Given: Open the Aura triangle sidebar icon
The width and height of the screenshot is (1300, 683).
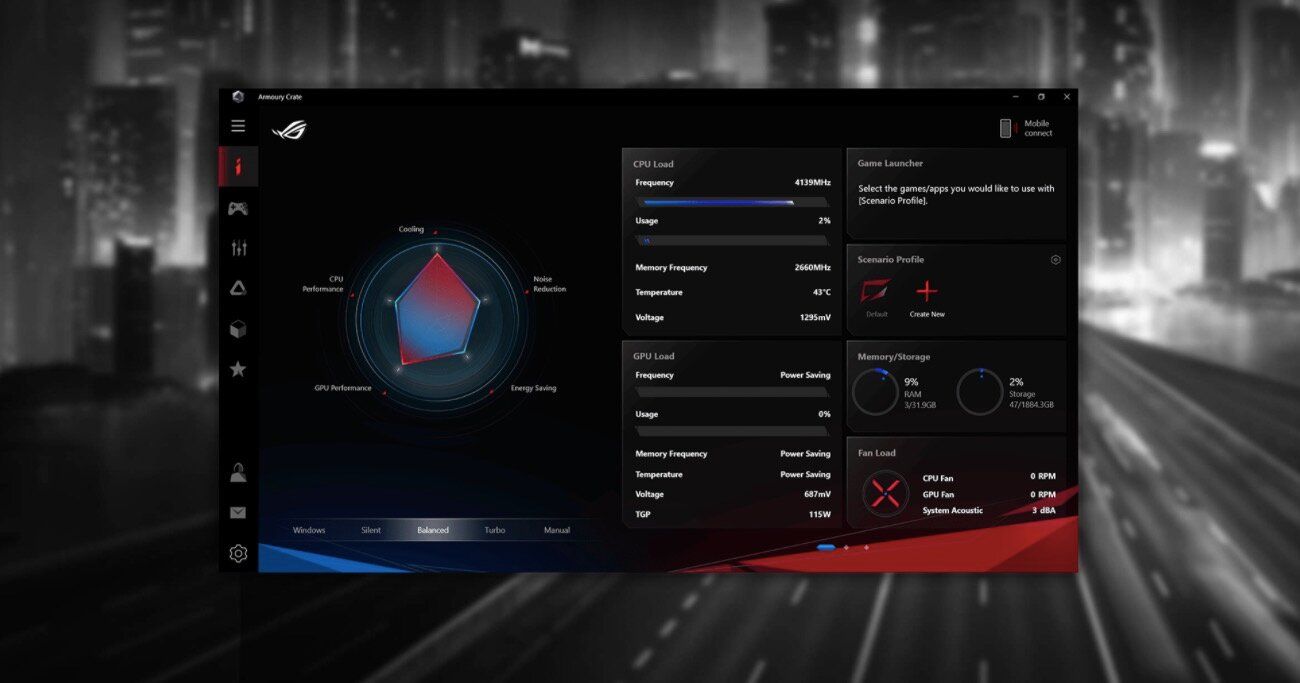Looking at the screenshot, I should (238, 288).
